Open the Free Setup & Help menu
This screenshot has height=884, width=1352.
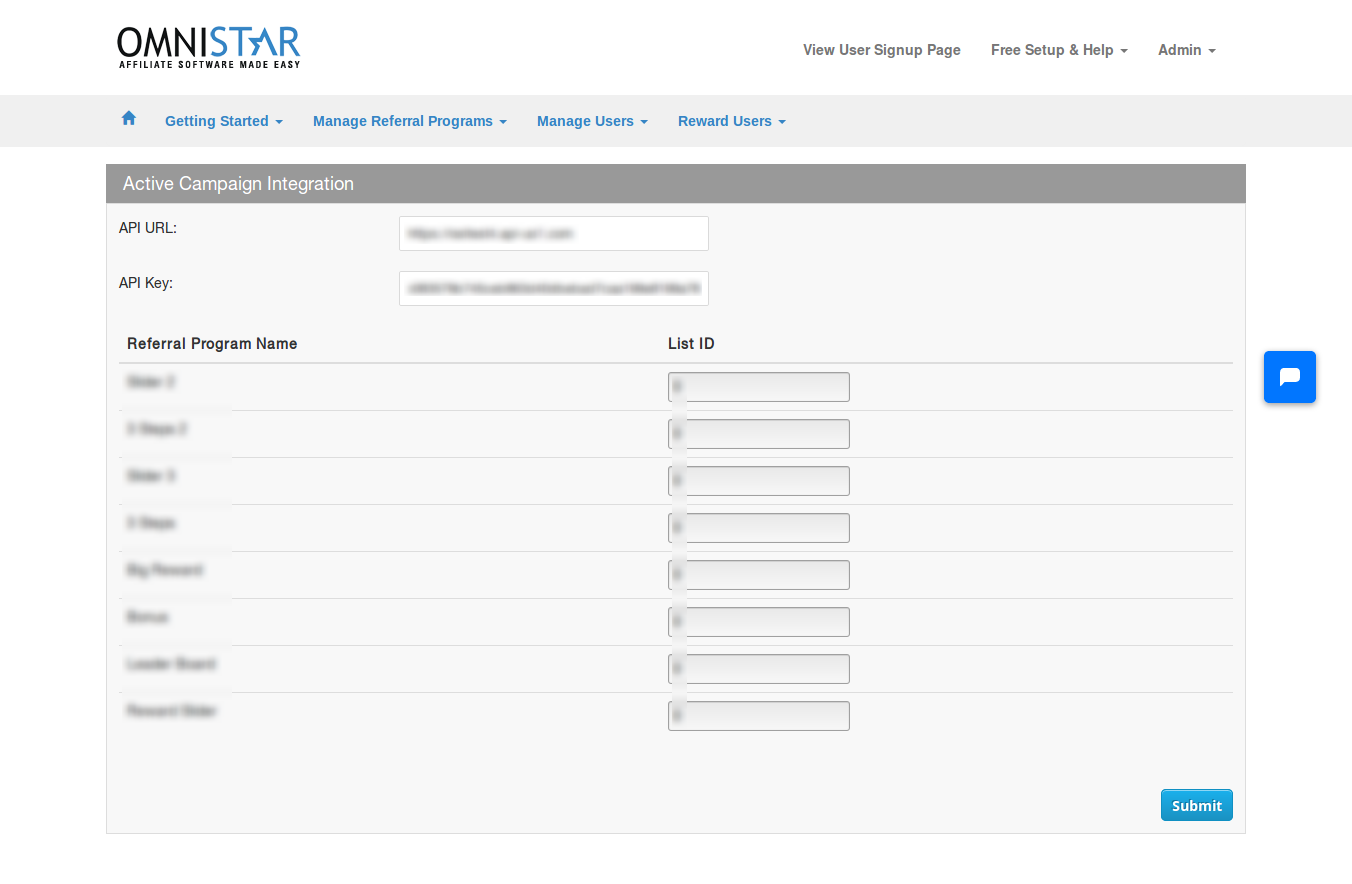point(1059,50)
